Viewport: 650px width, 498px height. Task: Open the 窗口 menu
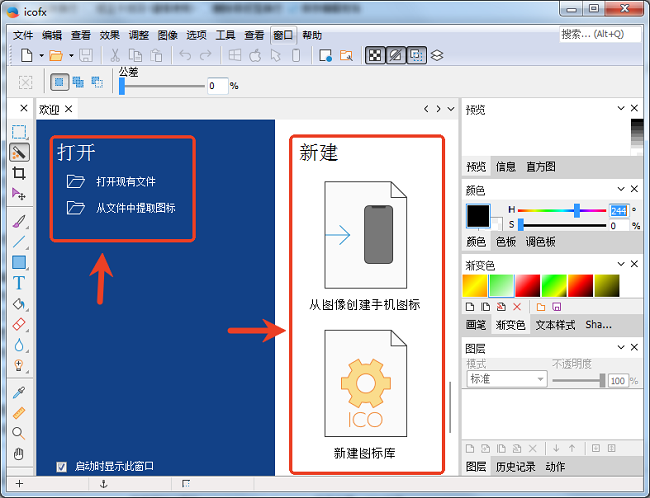[283, 35]
